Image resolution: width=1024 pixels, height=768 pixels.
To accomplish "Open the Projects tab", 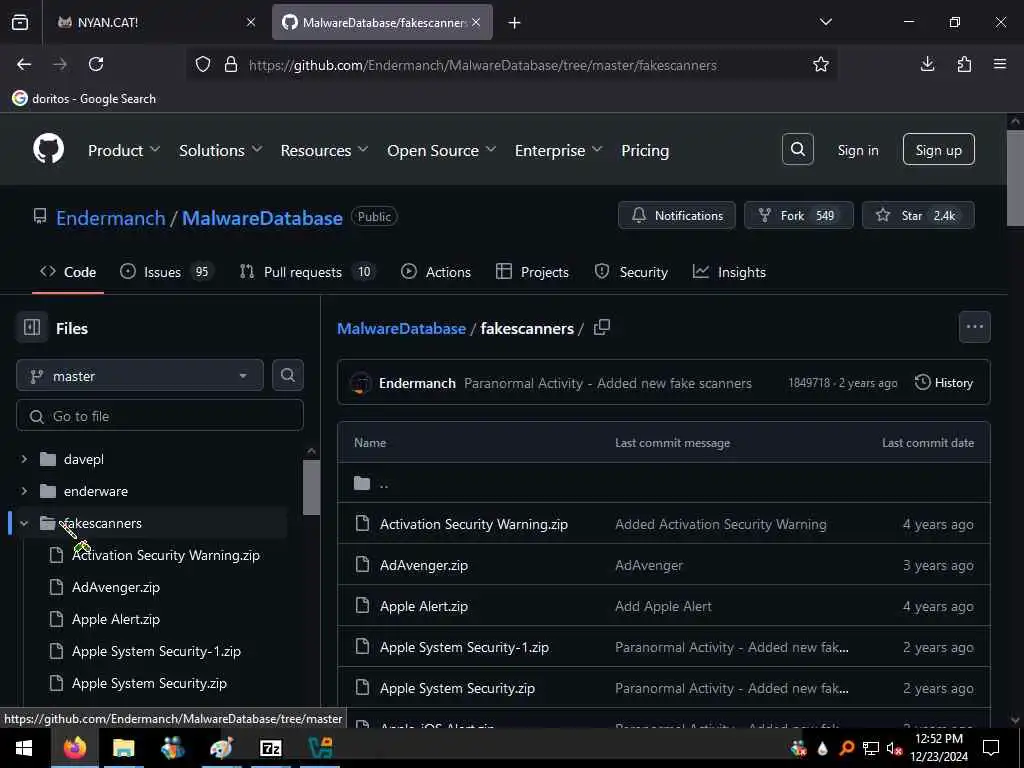I will pyautogui.click(x=532, y=272).
